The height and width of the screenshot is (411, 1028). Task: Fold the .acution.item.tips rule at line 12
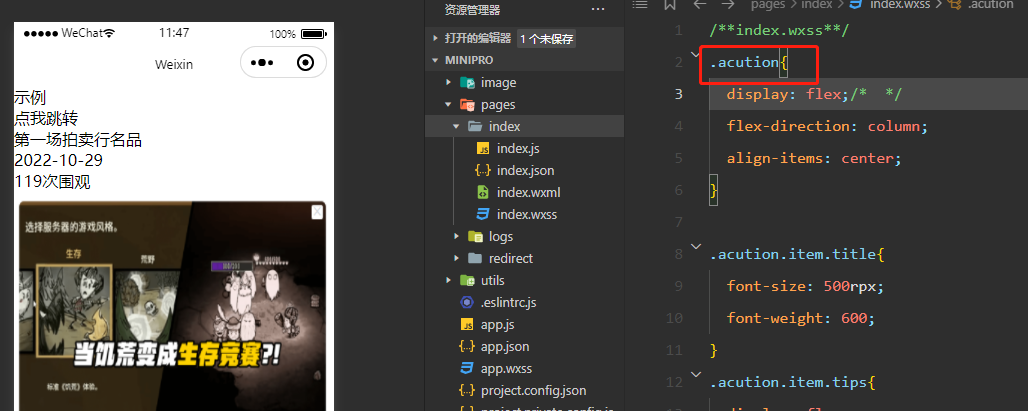point(695,374)
